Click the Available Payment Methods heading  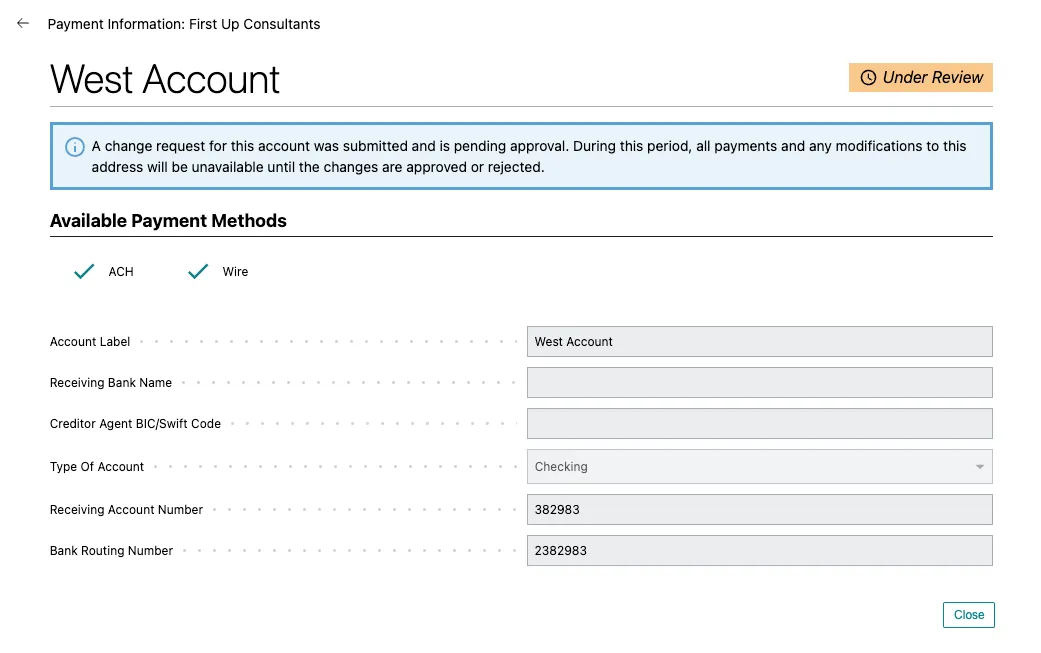(x=168, y=221)
